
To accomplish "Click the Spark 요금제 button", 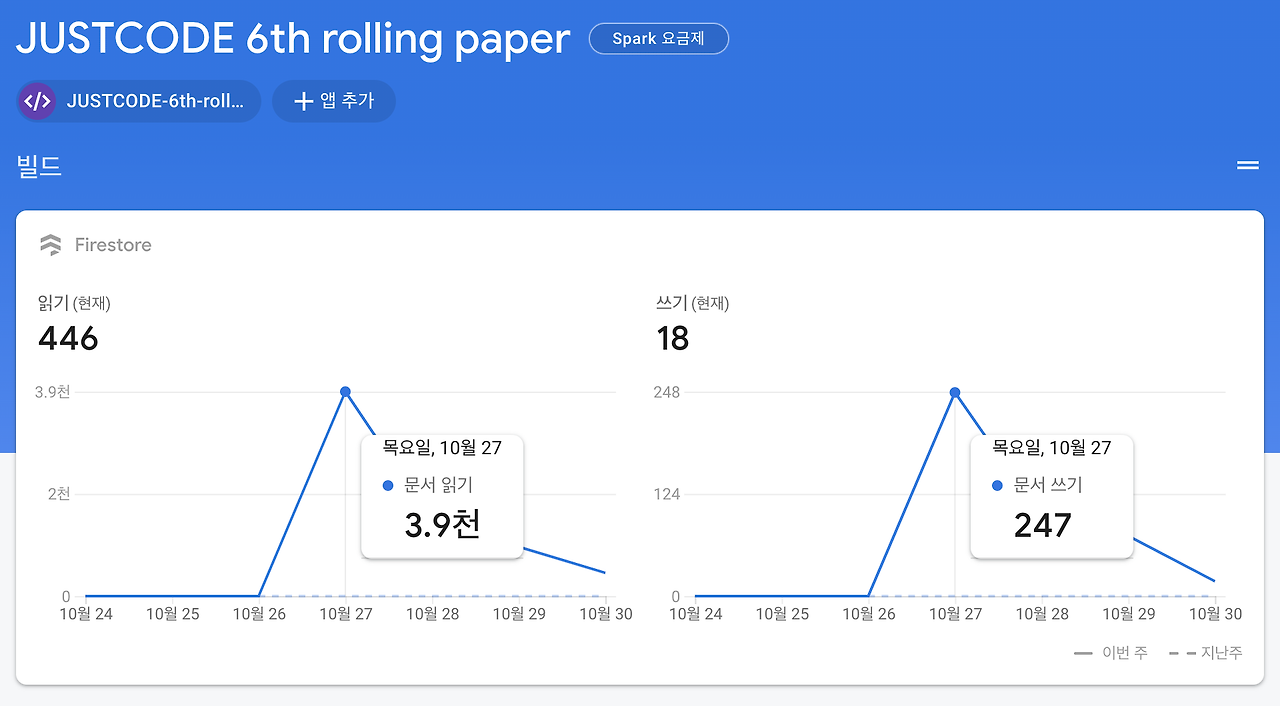I will coord(658,38).
